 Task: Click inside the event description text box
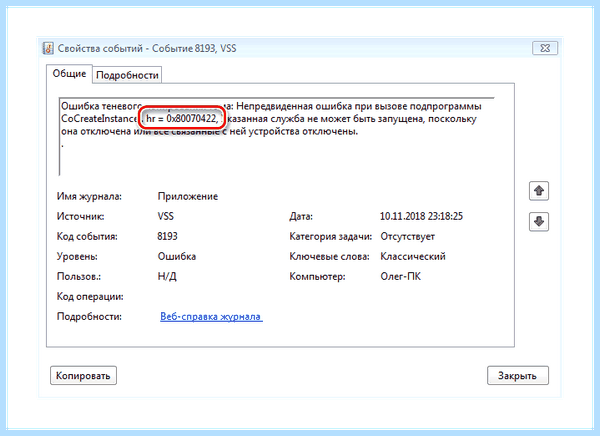tap(277, 137)
